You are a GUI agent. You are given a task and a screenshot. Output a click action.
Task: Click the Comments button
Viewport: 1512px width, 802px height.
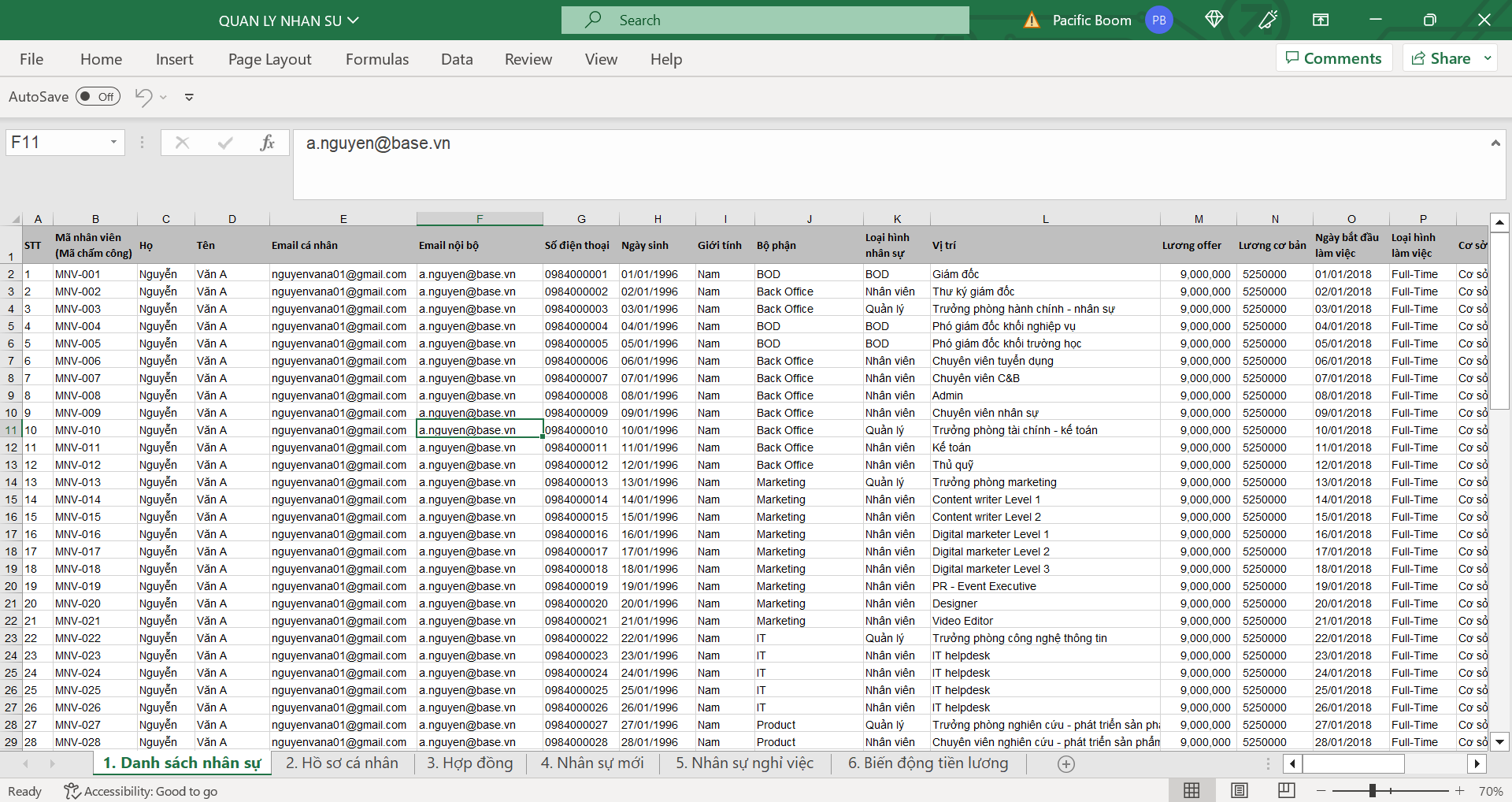pos(1333,58)
